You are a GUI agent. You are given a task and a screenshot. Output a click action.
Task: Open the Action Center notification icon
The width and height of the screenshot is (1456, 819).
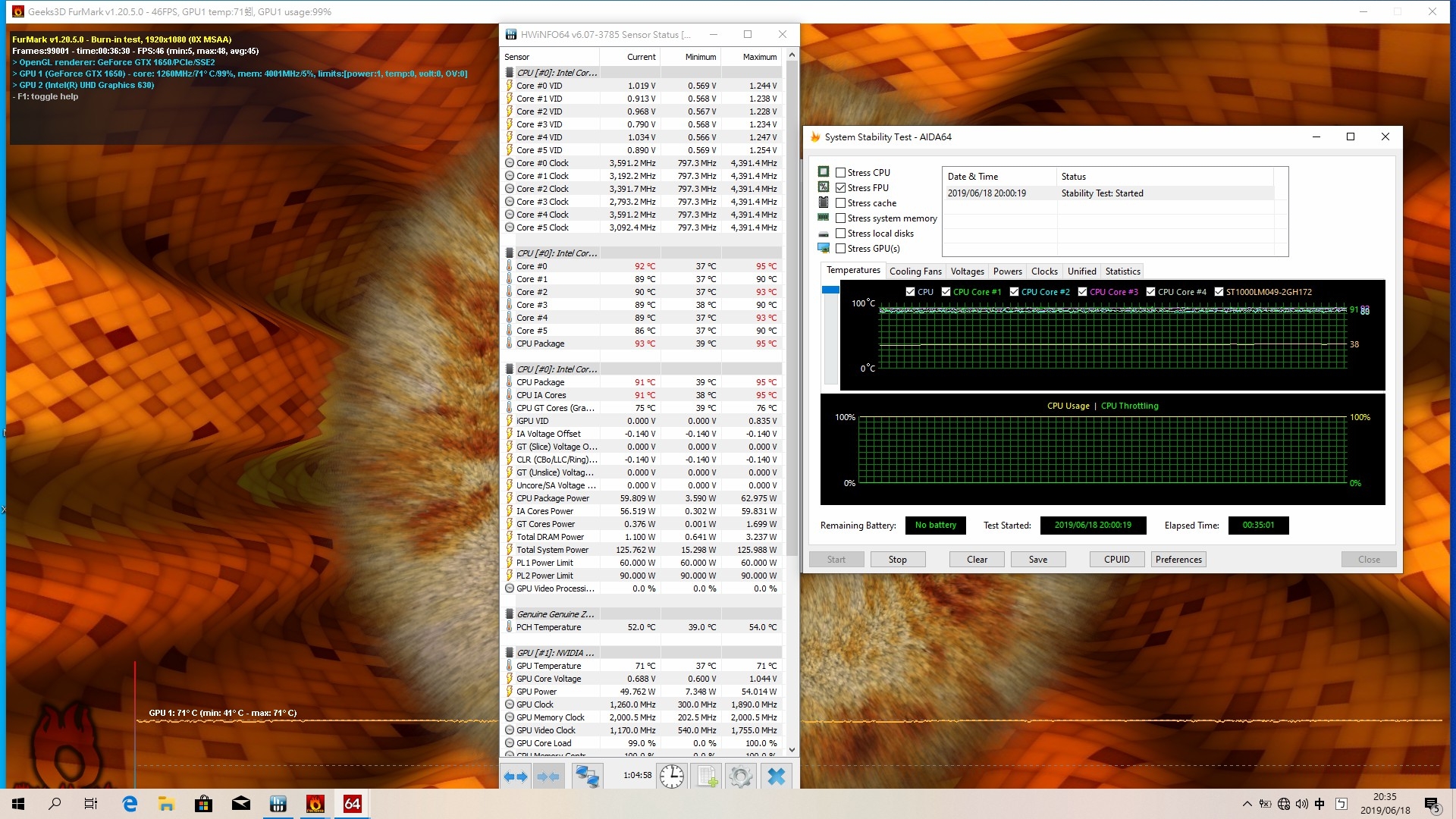(1432, 804)
